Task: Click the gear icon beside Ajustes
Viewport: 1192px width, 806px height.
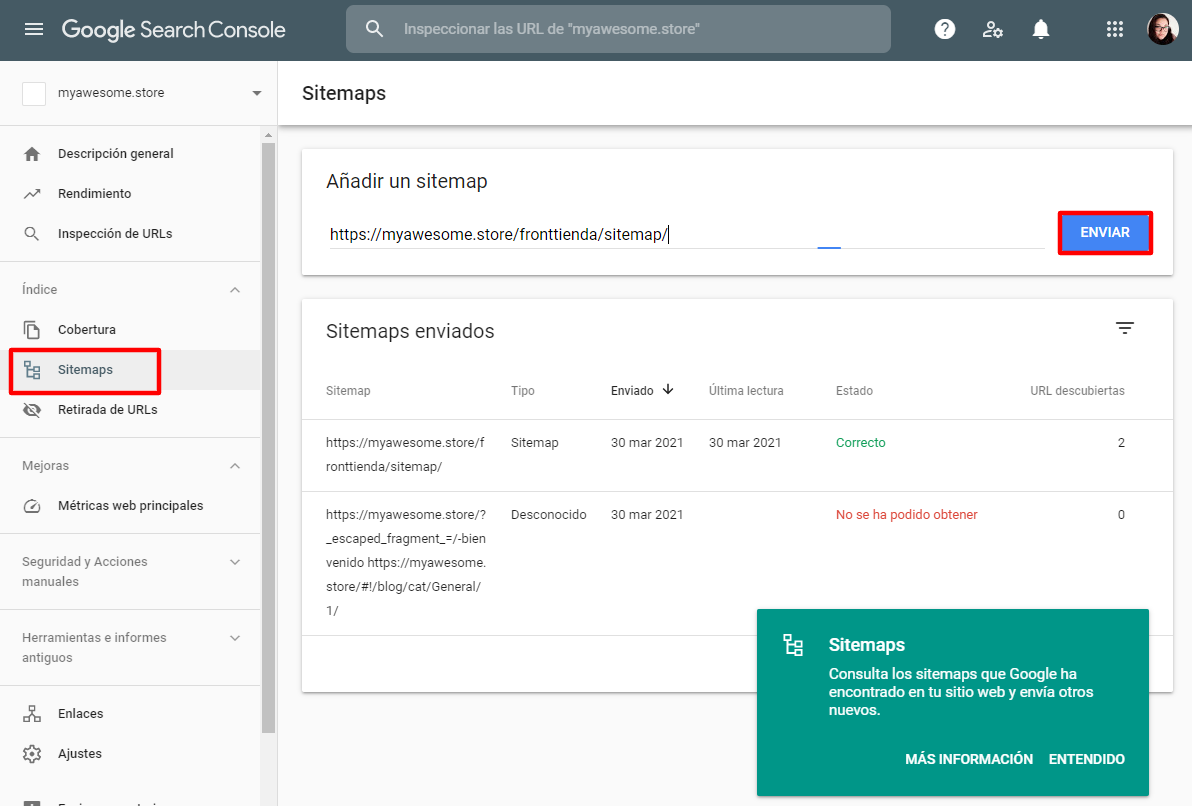Action: tap(32, 754)
